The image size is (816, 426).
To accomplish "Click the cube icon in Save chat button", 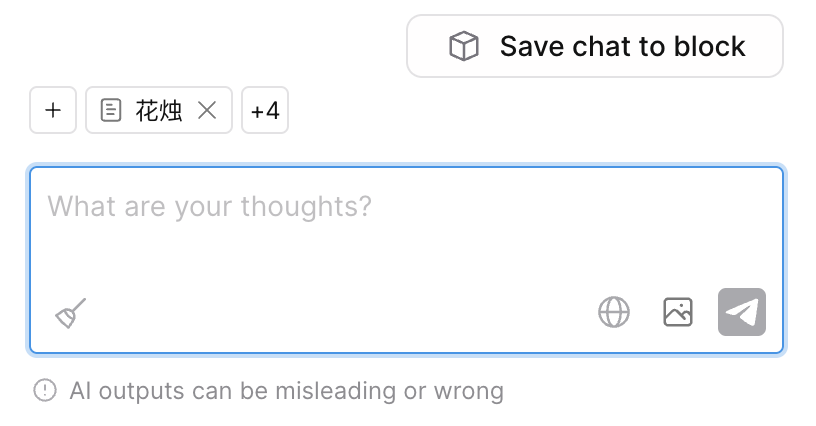I will point(463,46).
